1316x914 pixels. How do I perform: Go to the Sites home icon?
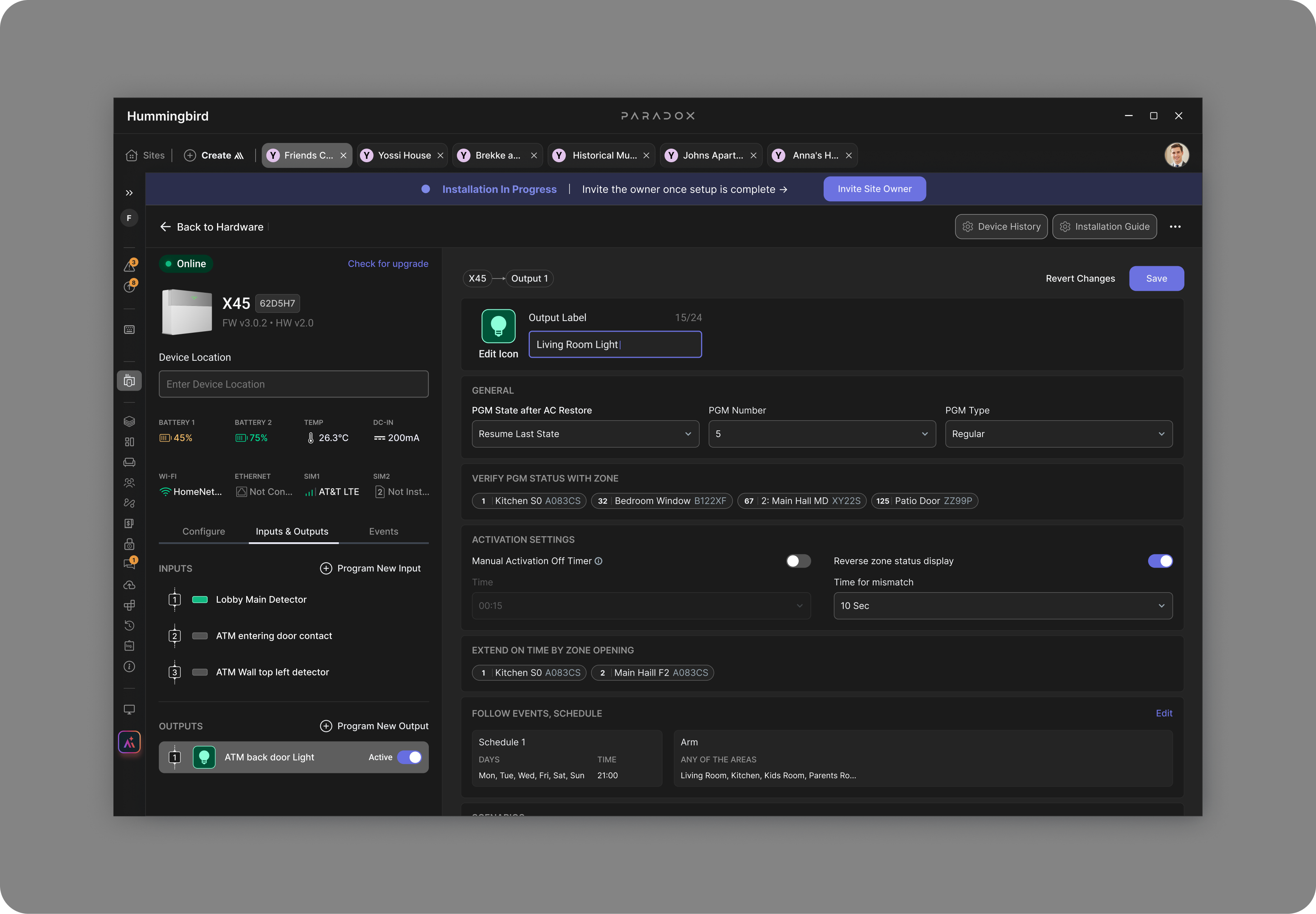(x=132, y=155)
